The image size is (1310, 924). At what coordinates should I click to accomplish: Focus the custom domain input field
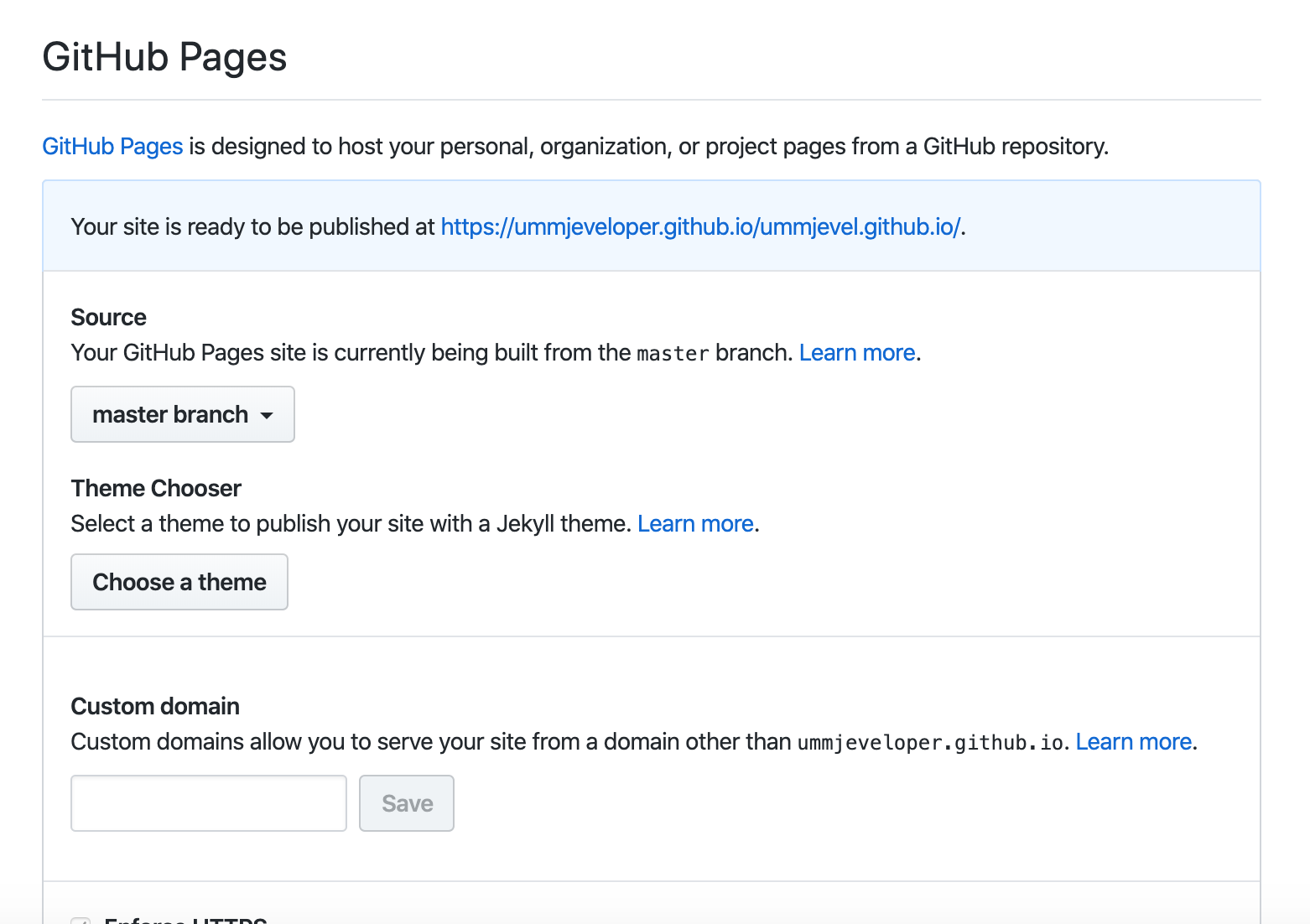209,803
